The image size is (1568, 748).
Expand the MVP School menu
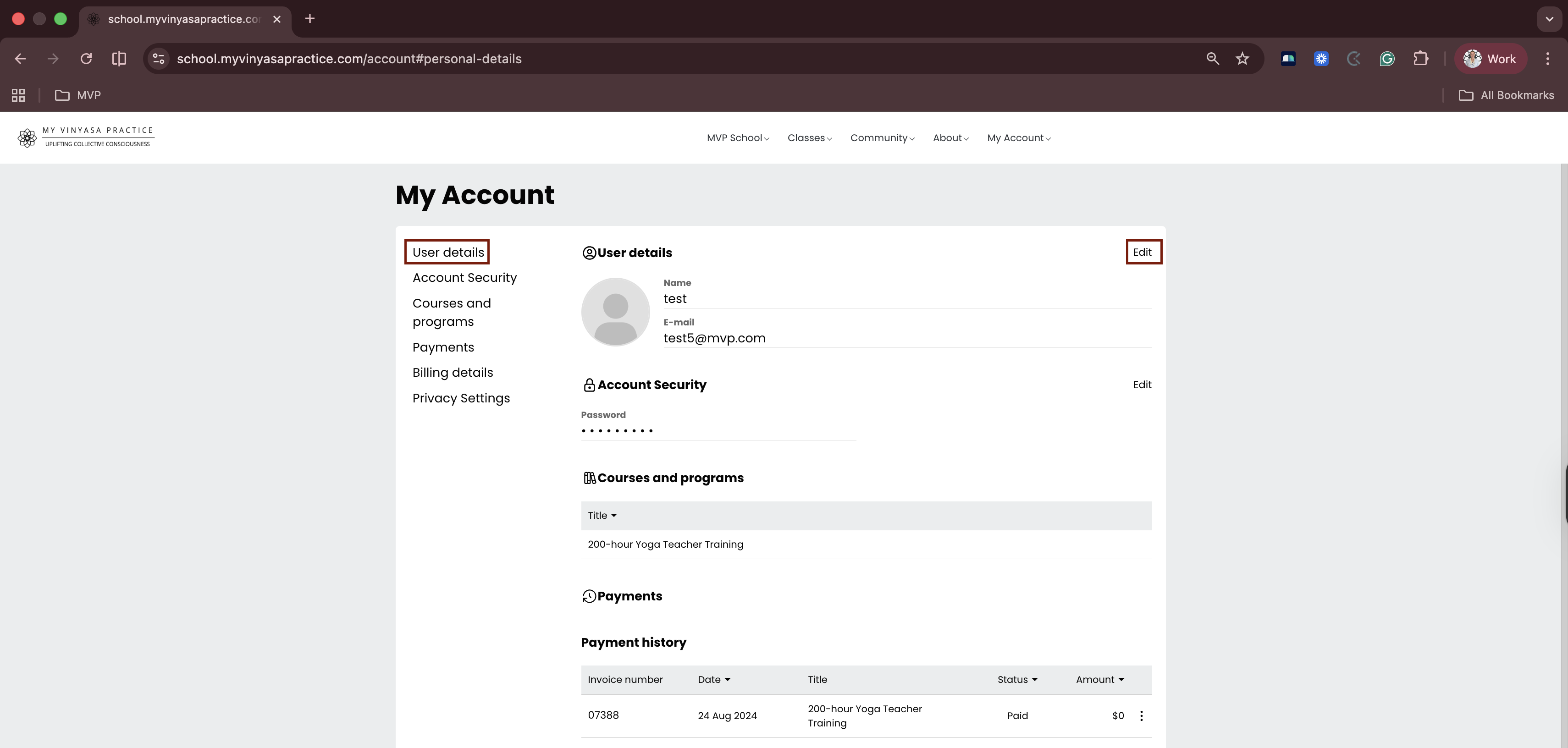[738, 138]
